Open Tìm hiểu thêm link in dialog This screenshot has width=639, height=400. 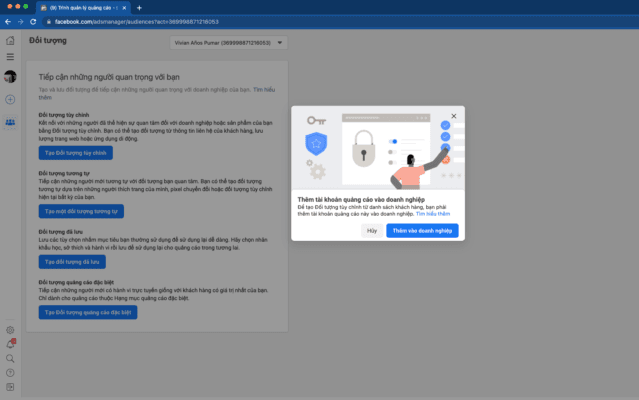point(433,214)
